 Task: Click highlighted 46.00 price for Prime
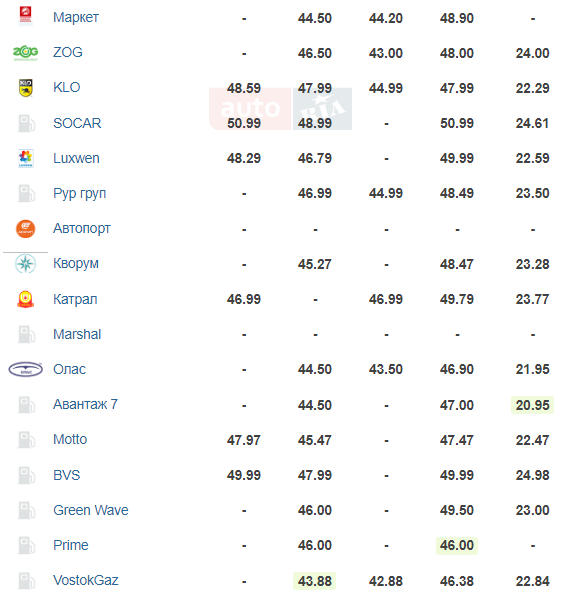[457, 545]
